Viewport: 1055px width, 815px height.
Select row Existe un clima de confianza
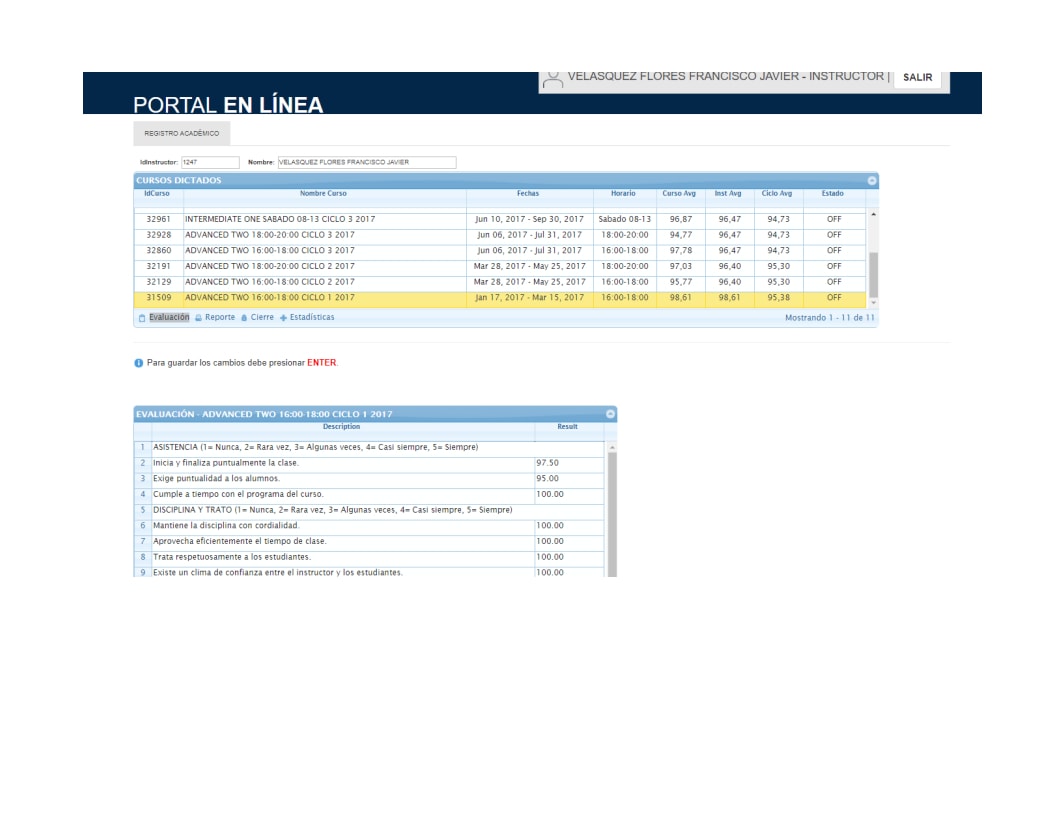pos(369,572)
